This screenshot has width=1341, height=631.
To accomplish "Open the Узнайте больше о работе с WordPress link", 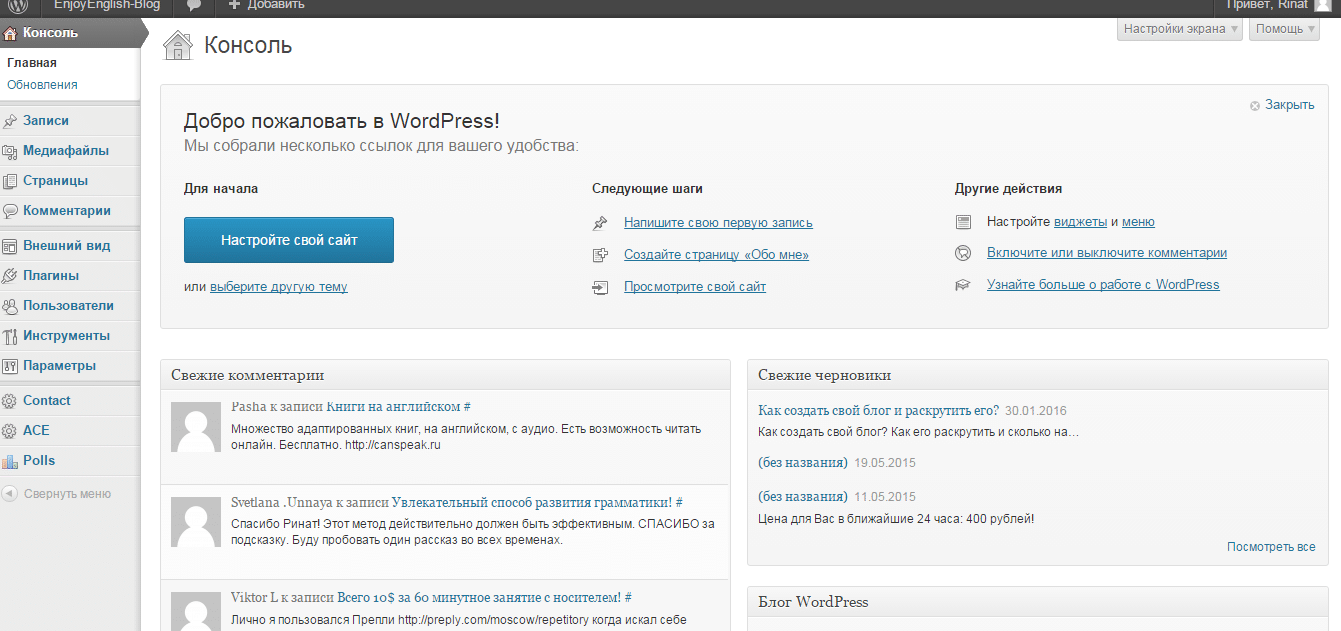I will pyautogui.click(x=1103, y=285).
